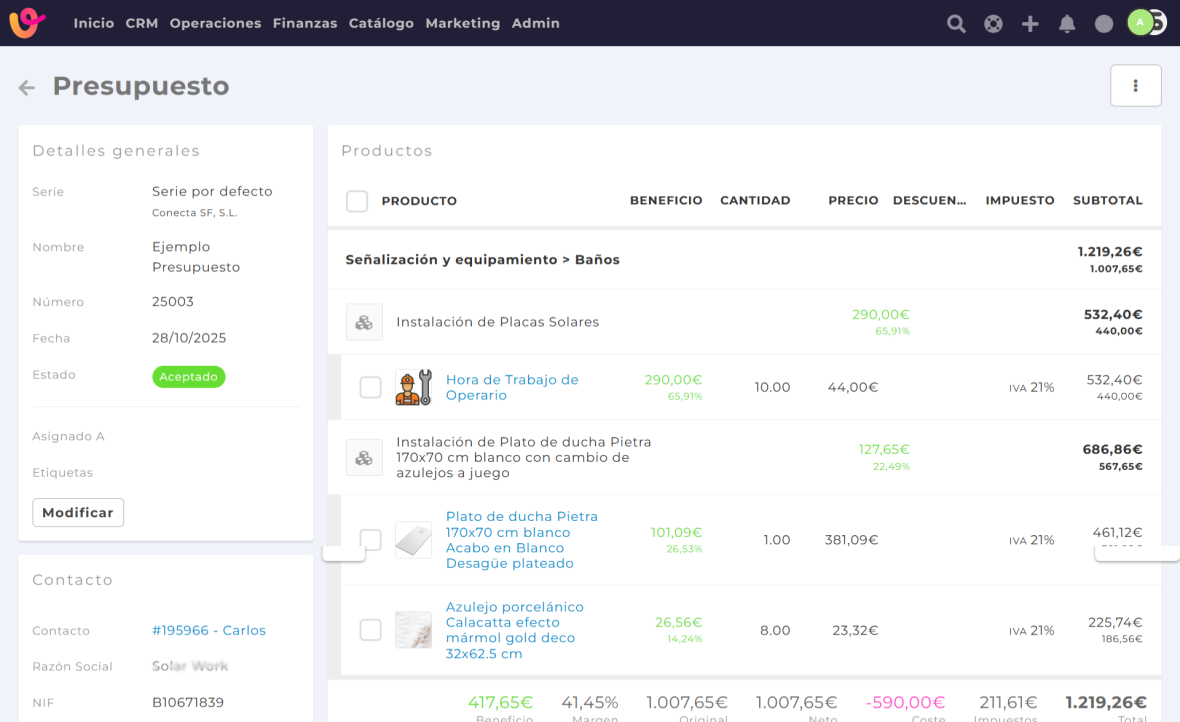
Task: Open the Operaciones menu
Action: click(215, 23)
